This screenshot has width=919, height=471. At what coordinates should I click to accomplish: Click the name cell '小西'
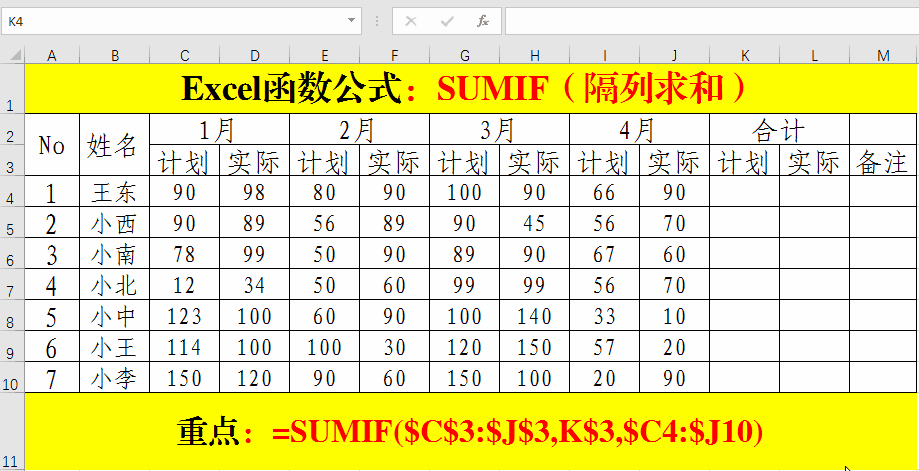[115, 222]
